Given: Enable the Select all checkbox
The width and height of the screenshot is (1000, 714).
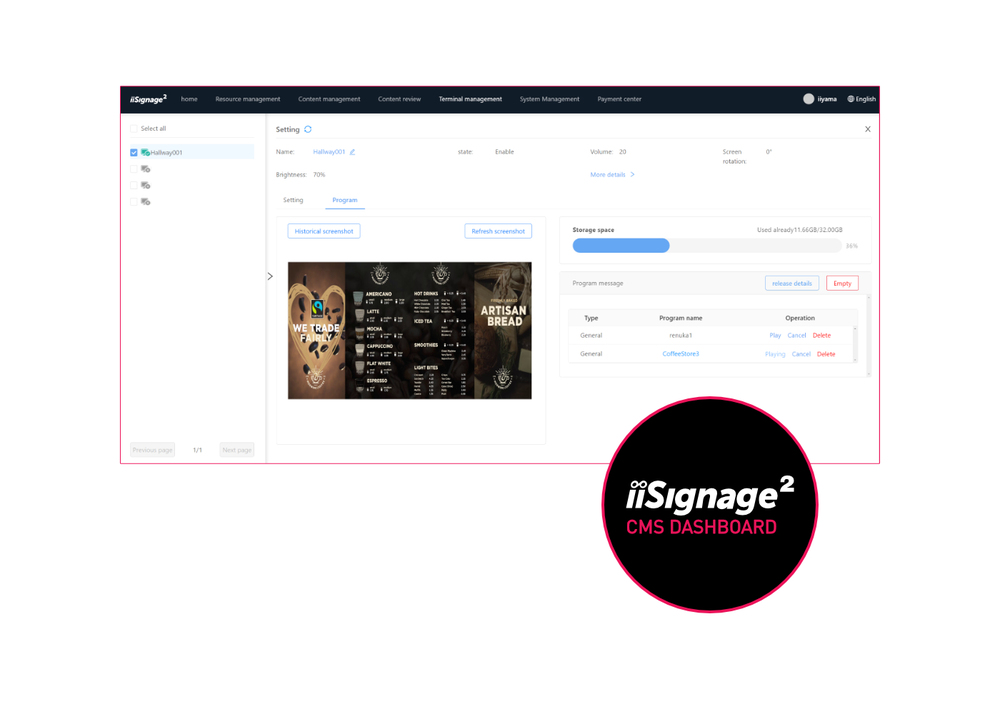Looking at the screenshot, I should coord(133,128).
